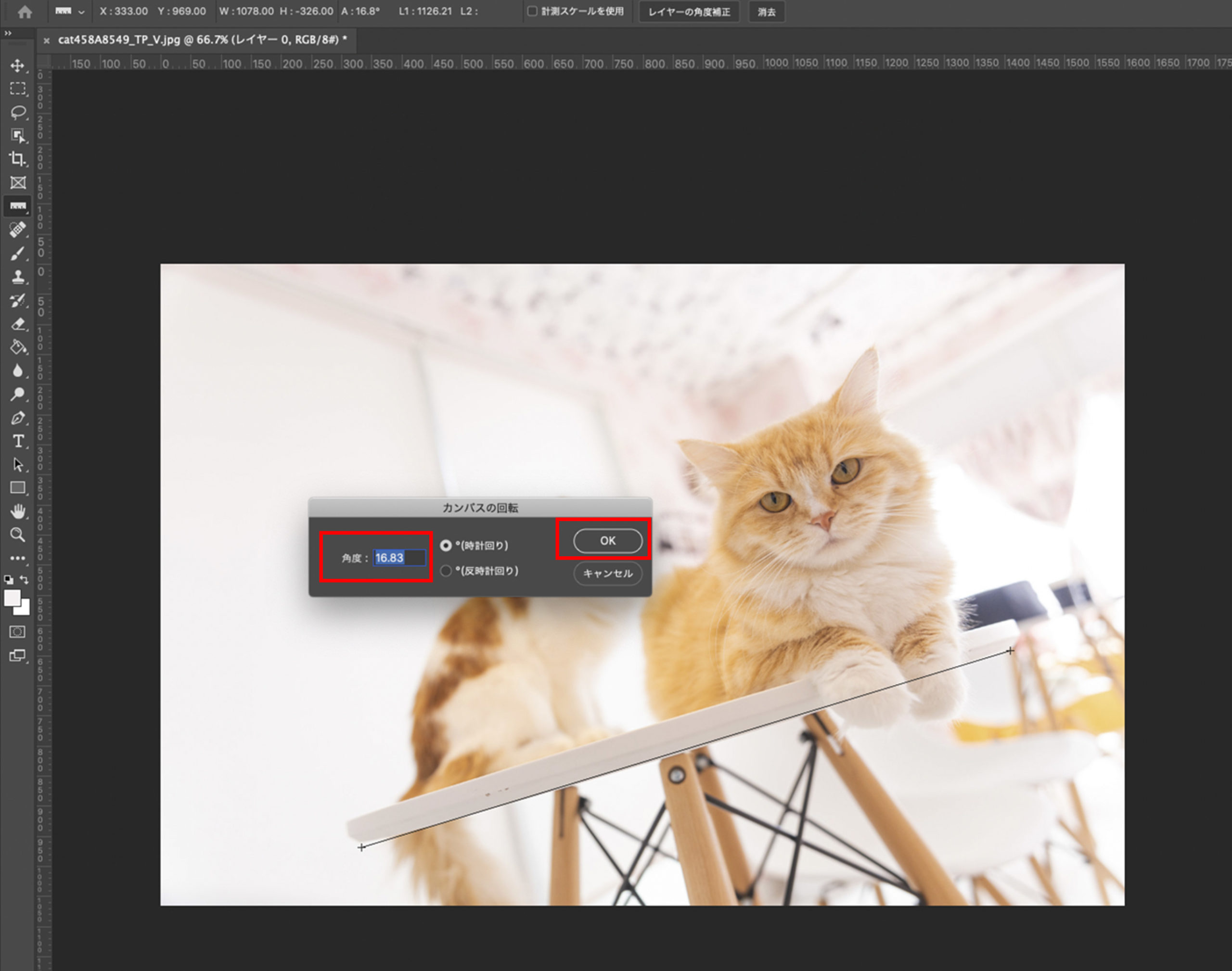The image size is (1232, 971).
Task: Click the A:16.8° angle readout
Action: coord(360,12)
